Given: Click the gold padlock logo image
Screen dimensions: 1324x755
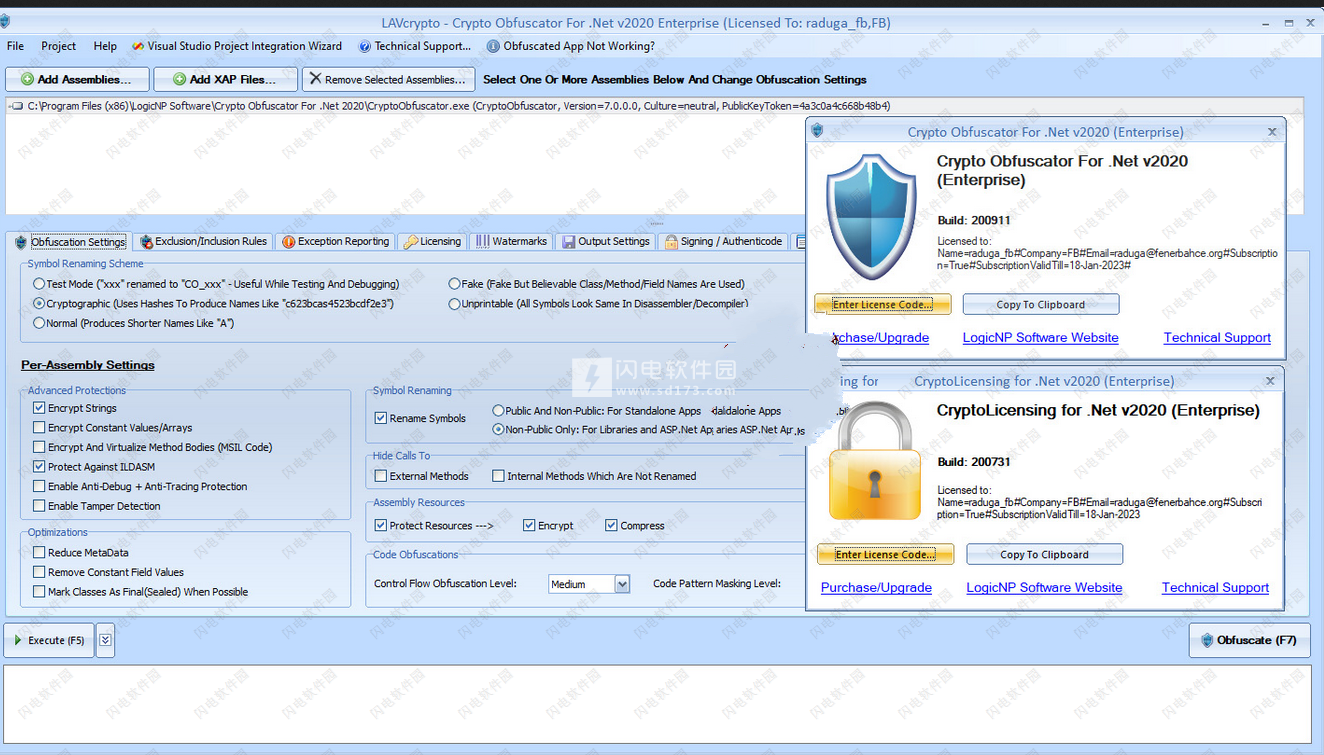Looking at the screenshot, I should (x=875, y=460).
